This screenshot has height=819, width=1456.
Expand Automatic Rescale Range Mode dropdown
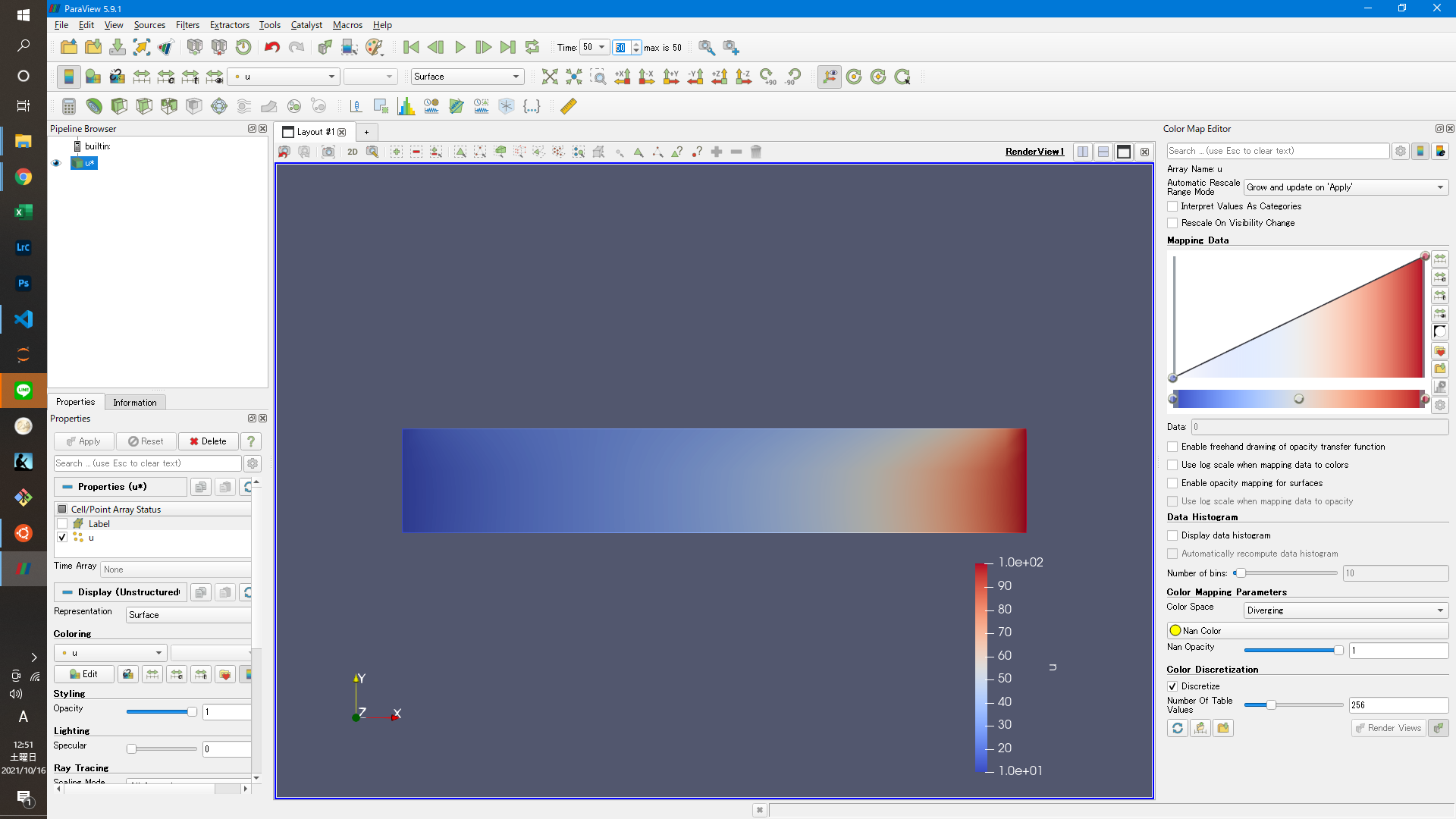pyautogui.click(x=1345, y=187)
